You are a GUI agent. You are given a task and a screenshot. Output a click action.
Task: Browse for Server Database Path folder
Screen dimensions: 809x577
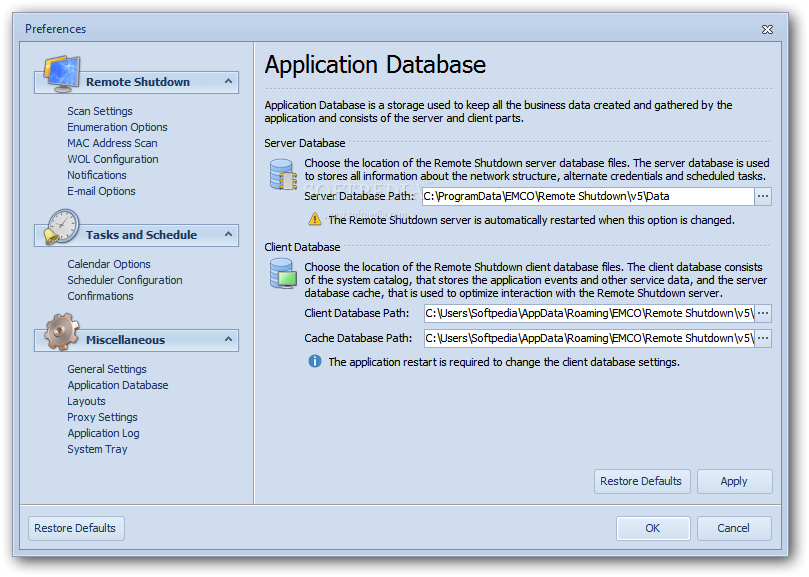pos(763,196)
